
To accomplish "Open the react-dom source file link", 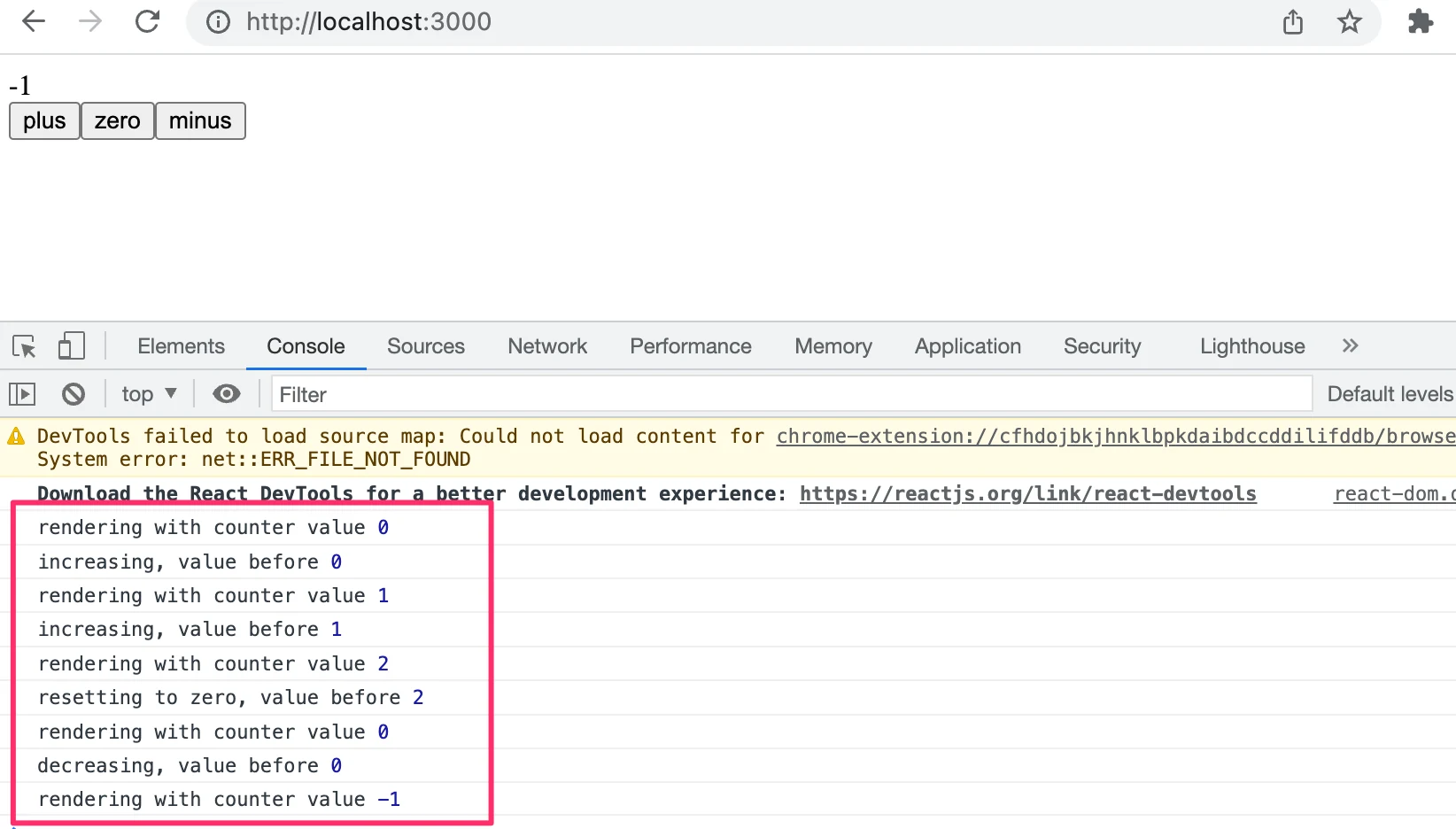I will [1395, 493].
